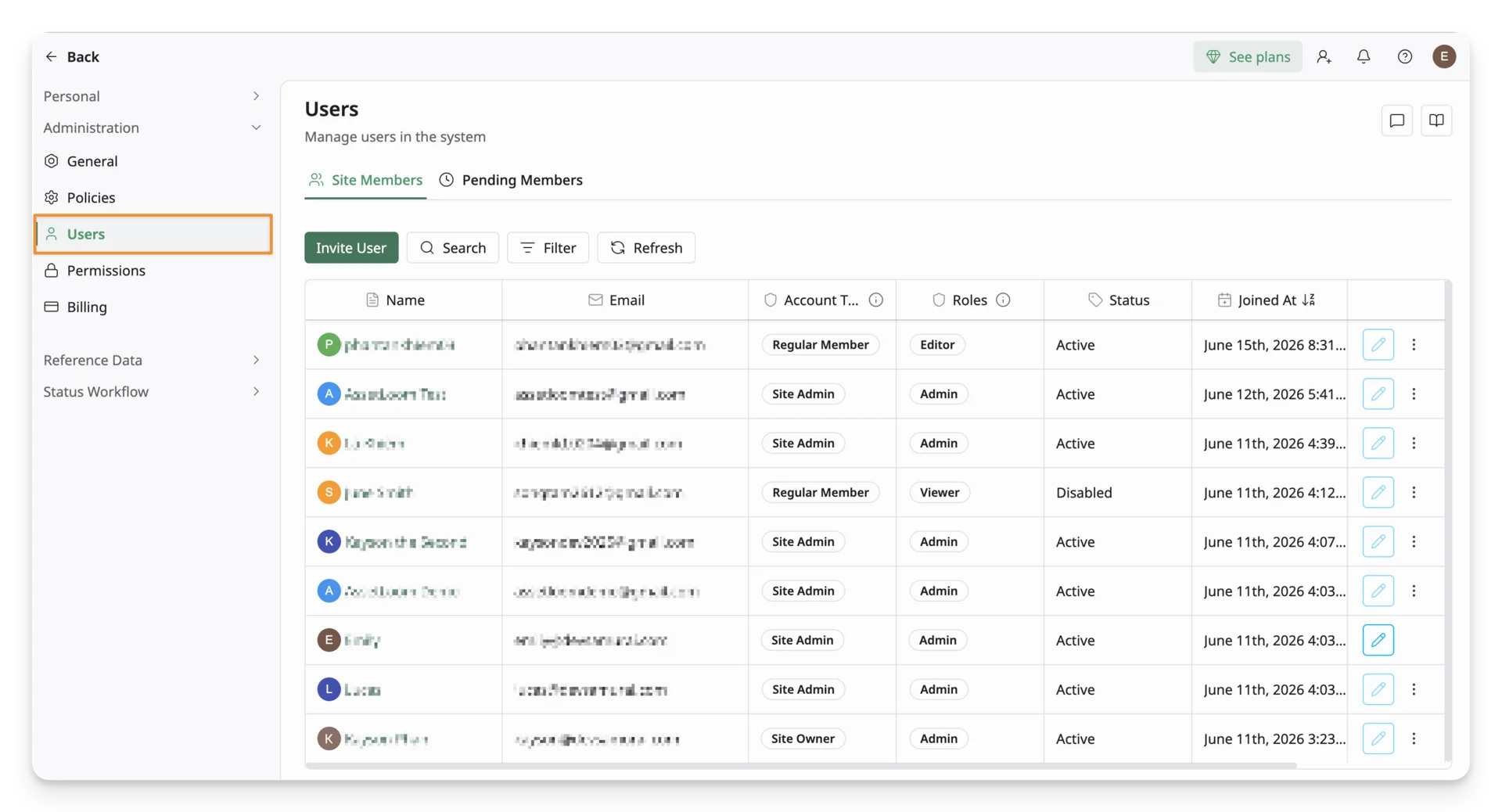Click the Refresh button

[x=646, y=247]
